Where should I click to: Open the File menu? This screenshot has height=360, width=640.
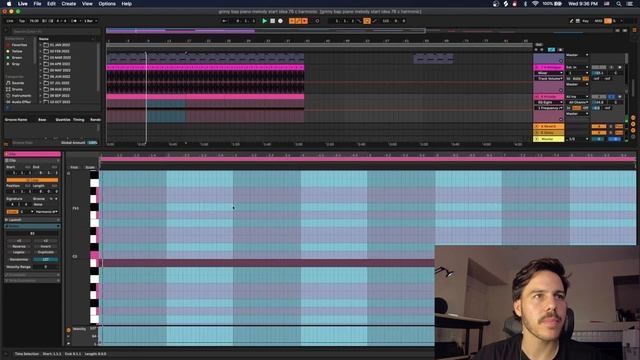click(x=37, y=4)
